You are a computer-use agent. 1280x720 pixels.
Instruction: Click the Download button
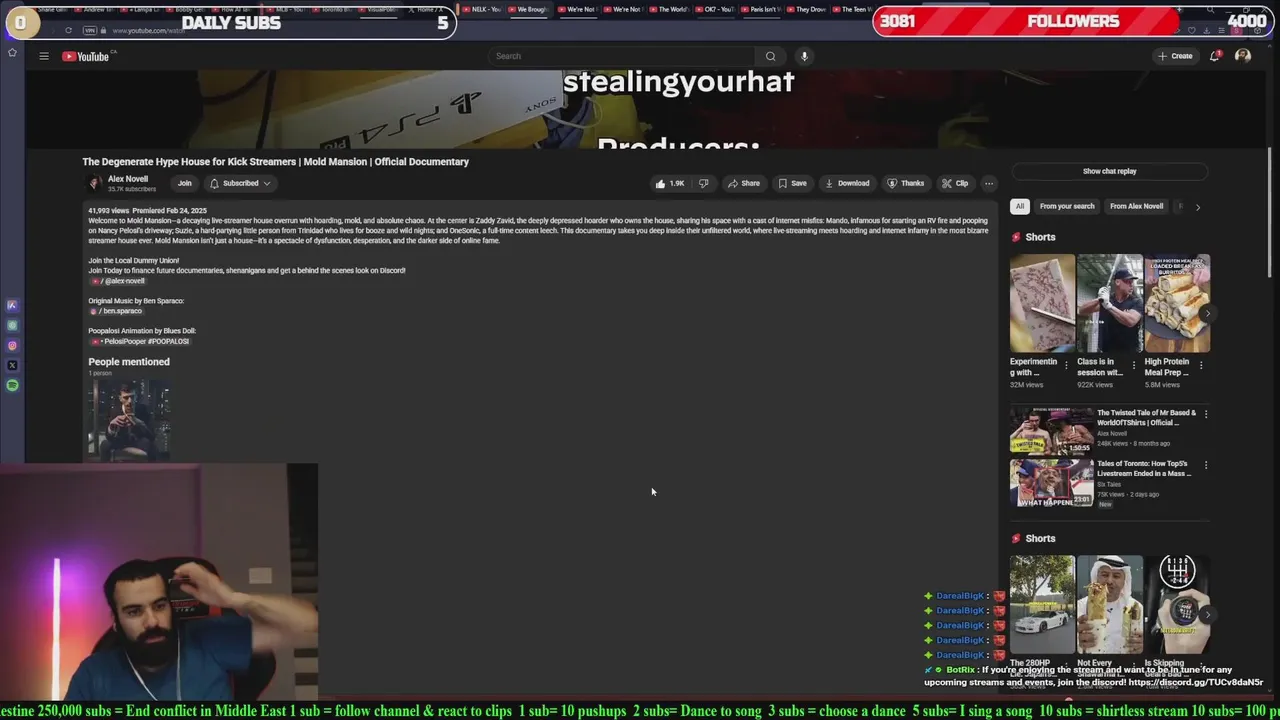tap(847, 183)
